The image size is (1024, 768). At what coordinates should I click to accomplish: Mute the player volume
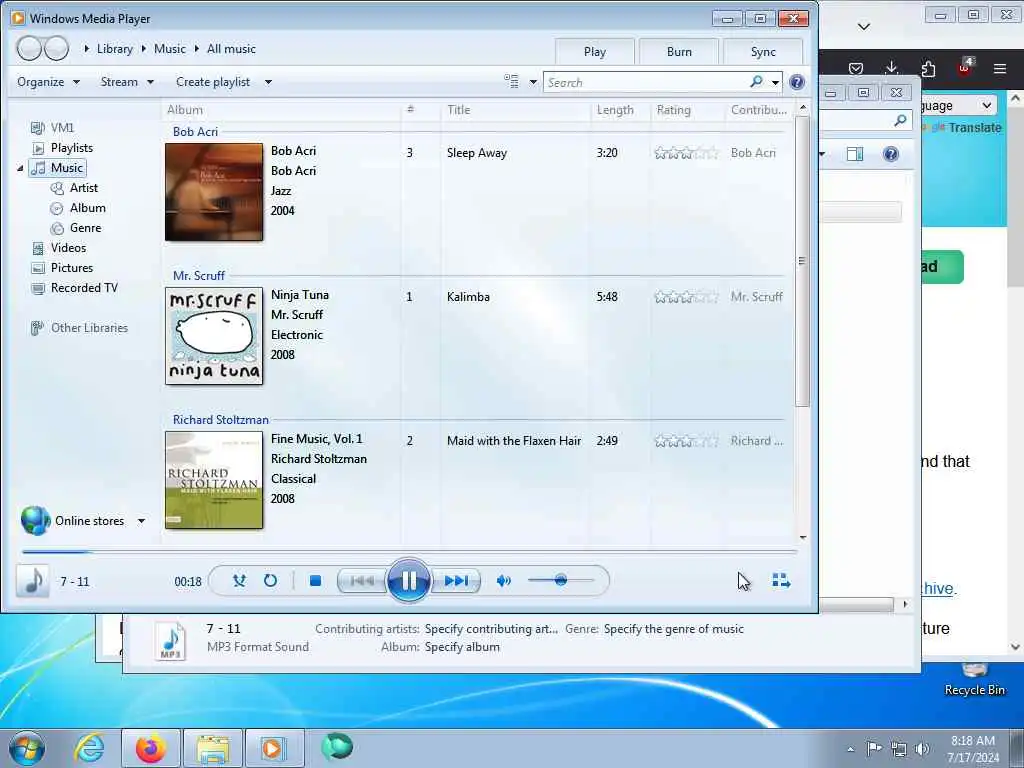coord(504,581)
